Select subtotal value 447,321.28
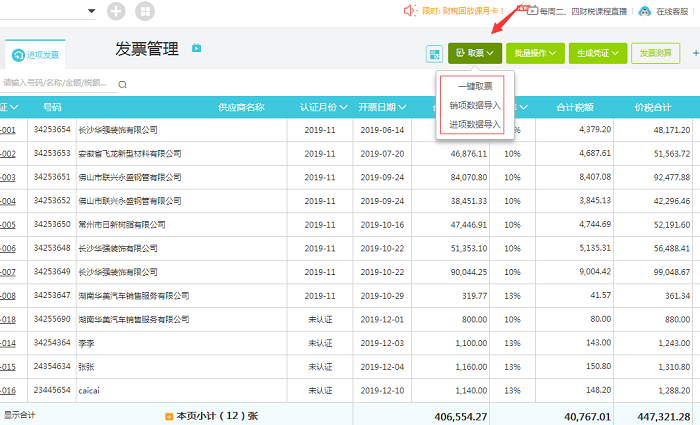700x425 pixels. click(x=664, y=417)
